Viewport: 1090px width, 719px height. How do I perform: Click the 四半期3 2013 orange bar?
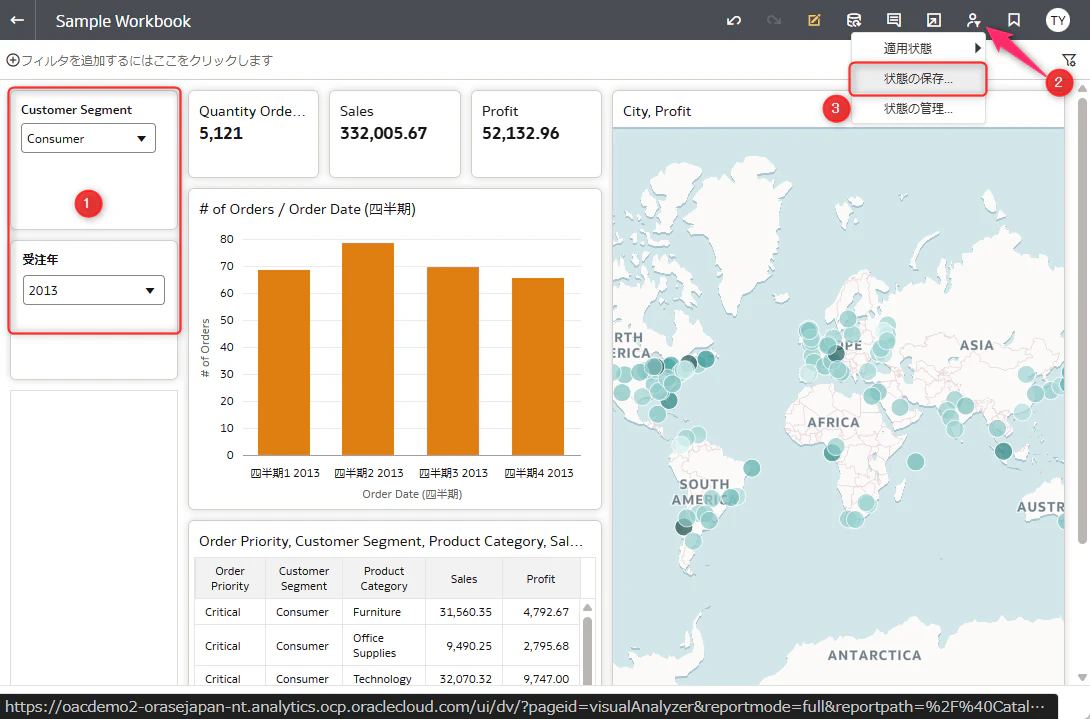(453, 361)
